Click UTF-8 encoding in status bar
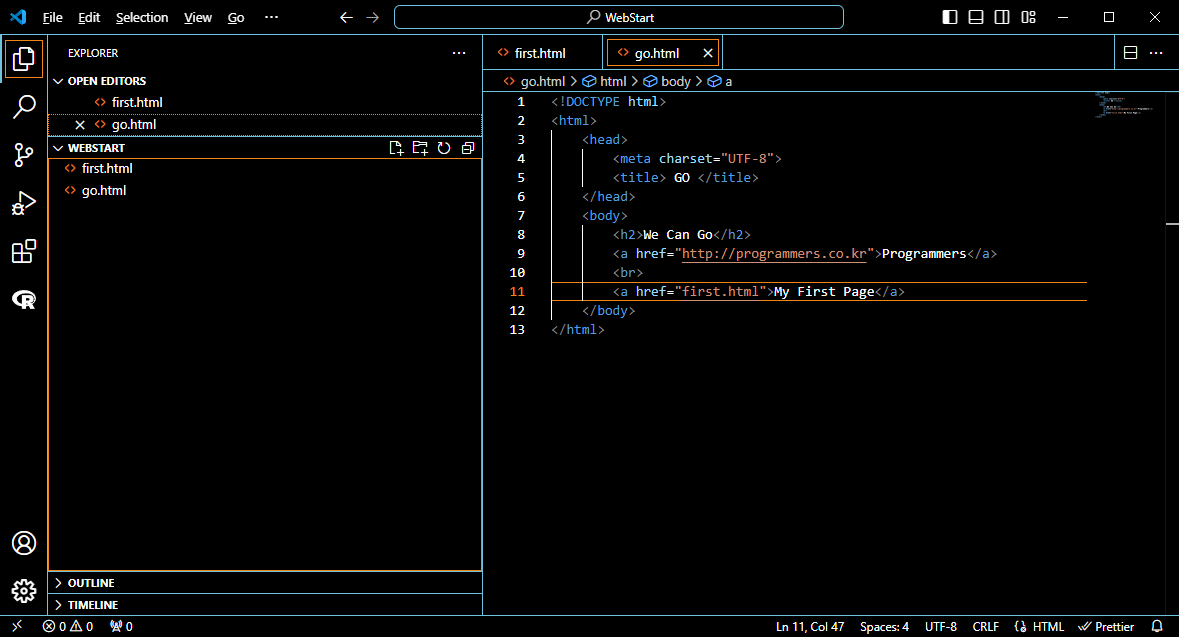This screenshot has width=1179, height=637. [941, 626]
